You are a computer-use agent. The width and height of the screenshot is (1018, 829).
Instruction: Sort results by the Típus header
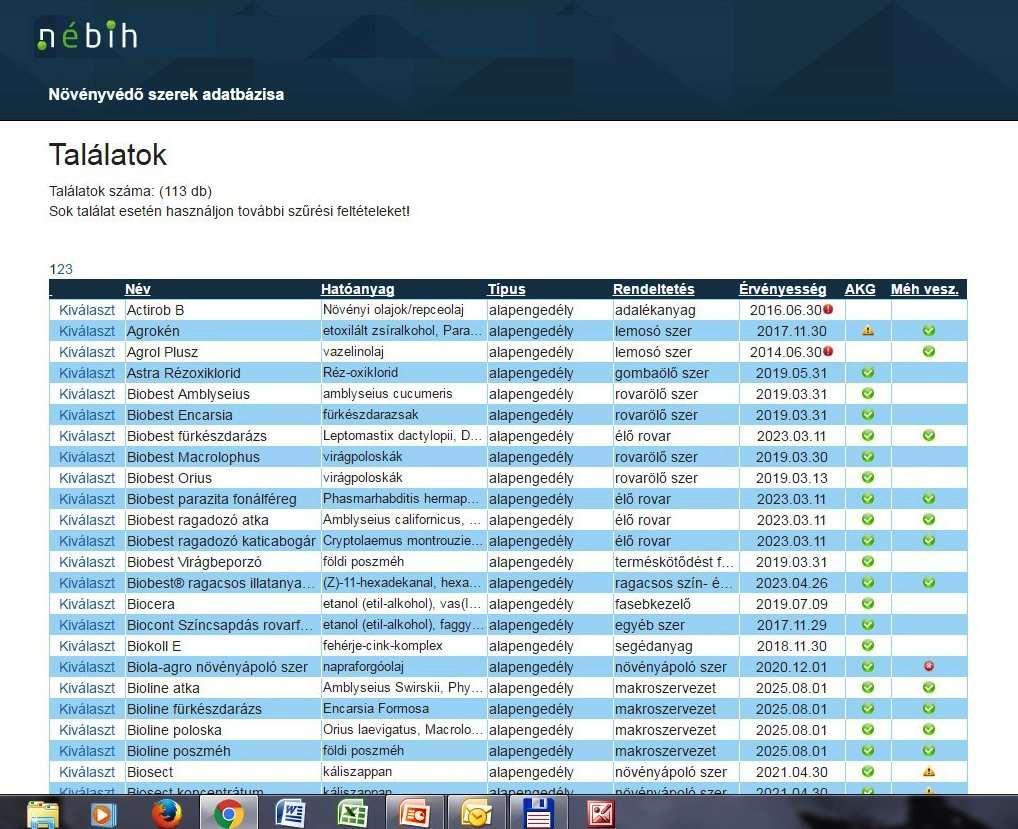506,289
